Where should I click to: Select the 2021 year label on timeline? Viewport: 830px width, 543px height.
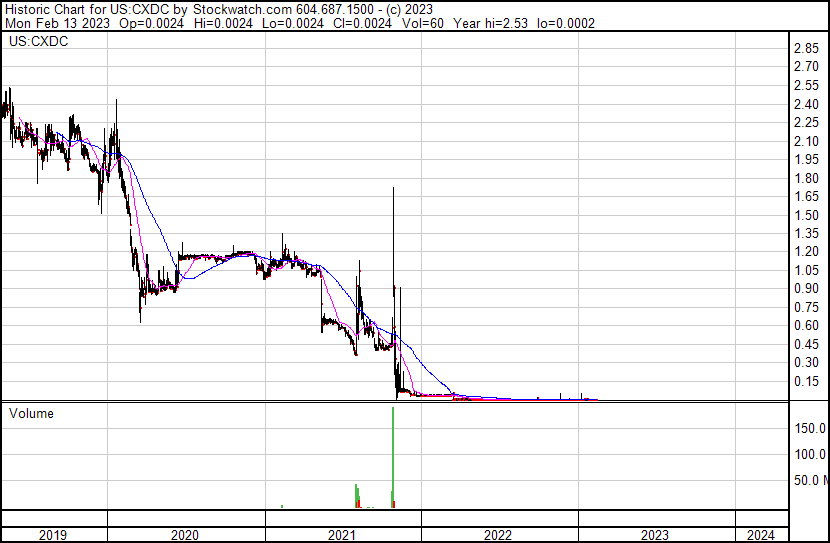[x=342, y=535]
